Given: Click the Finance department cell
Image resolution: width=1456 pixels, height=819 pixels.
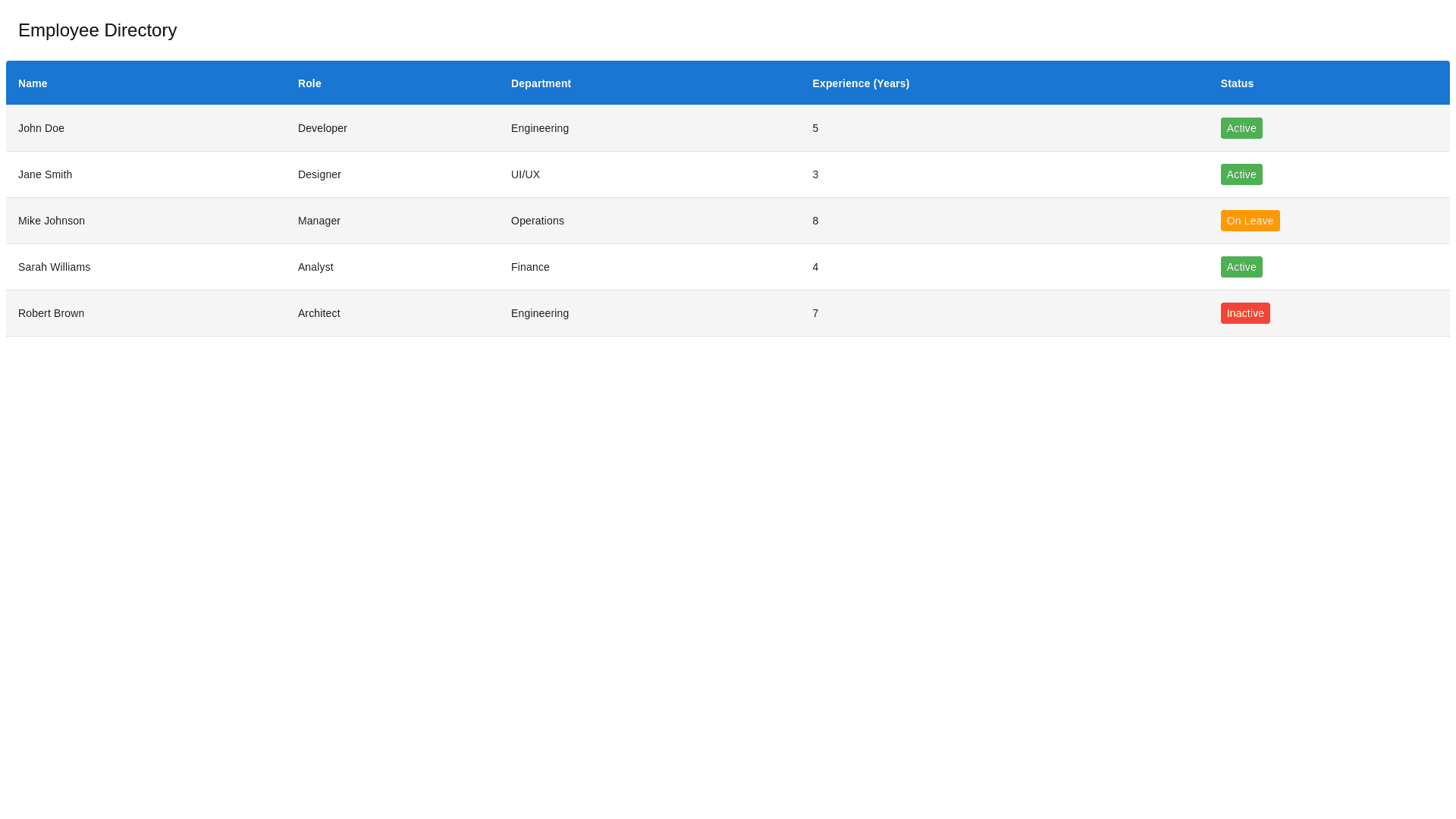Looking at the screenshot, I should click(x=530, y=267).
